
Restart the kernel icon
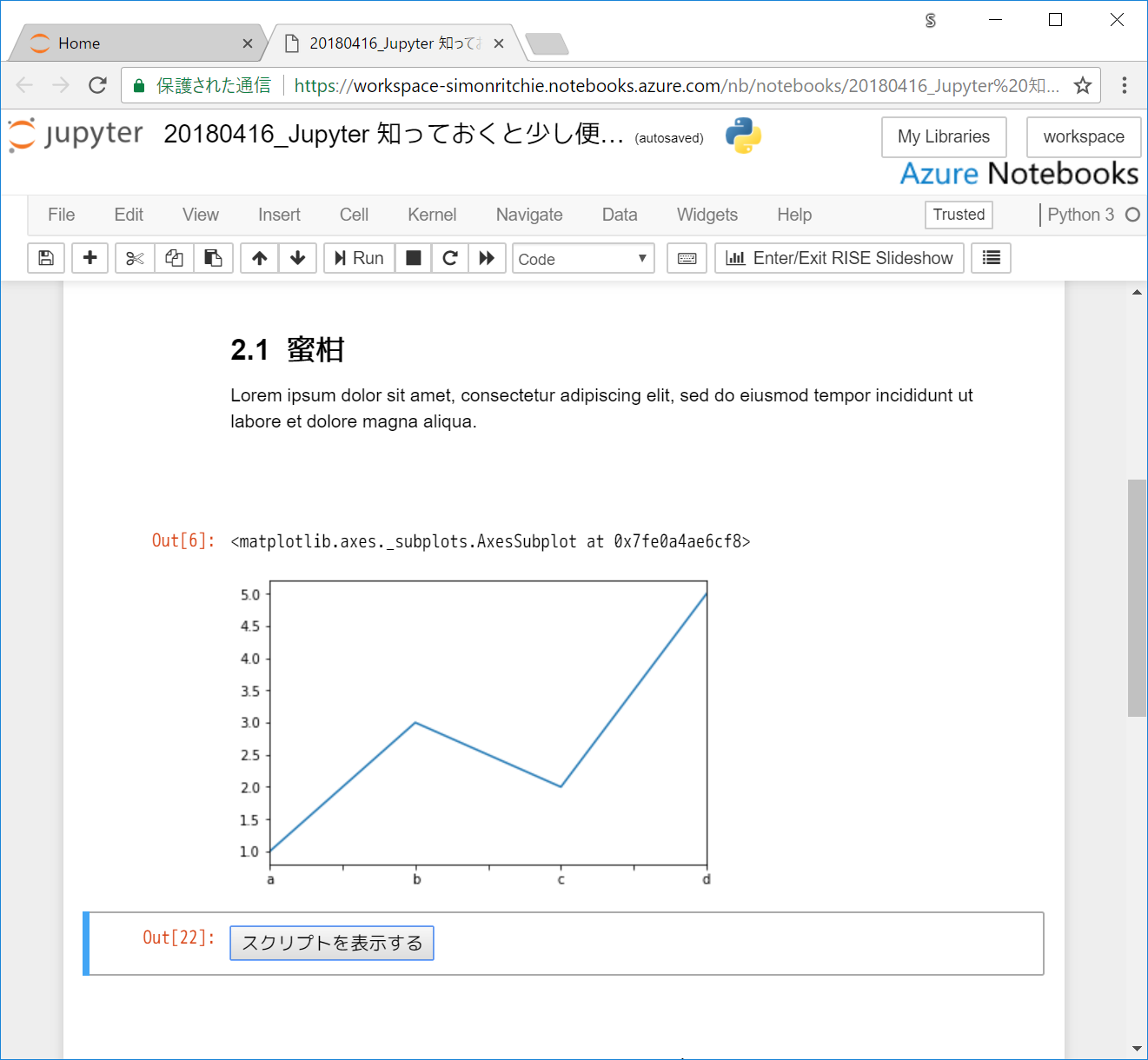[450, 258]
